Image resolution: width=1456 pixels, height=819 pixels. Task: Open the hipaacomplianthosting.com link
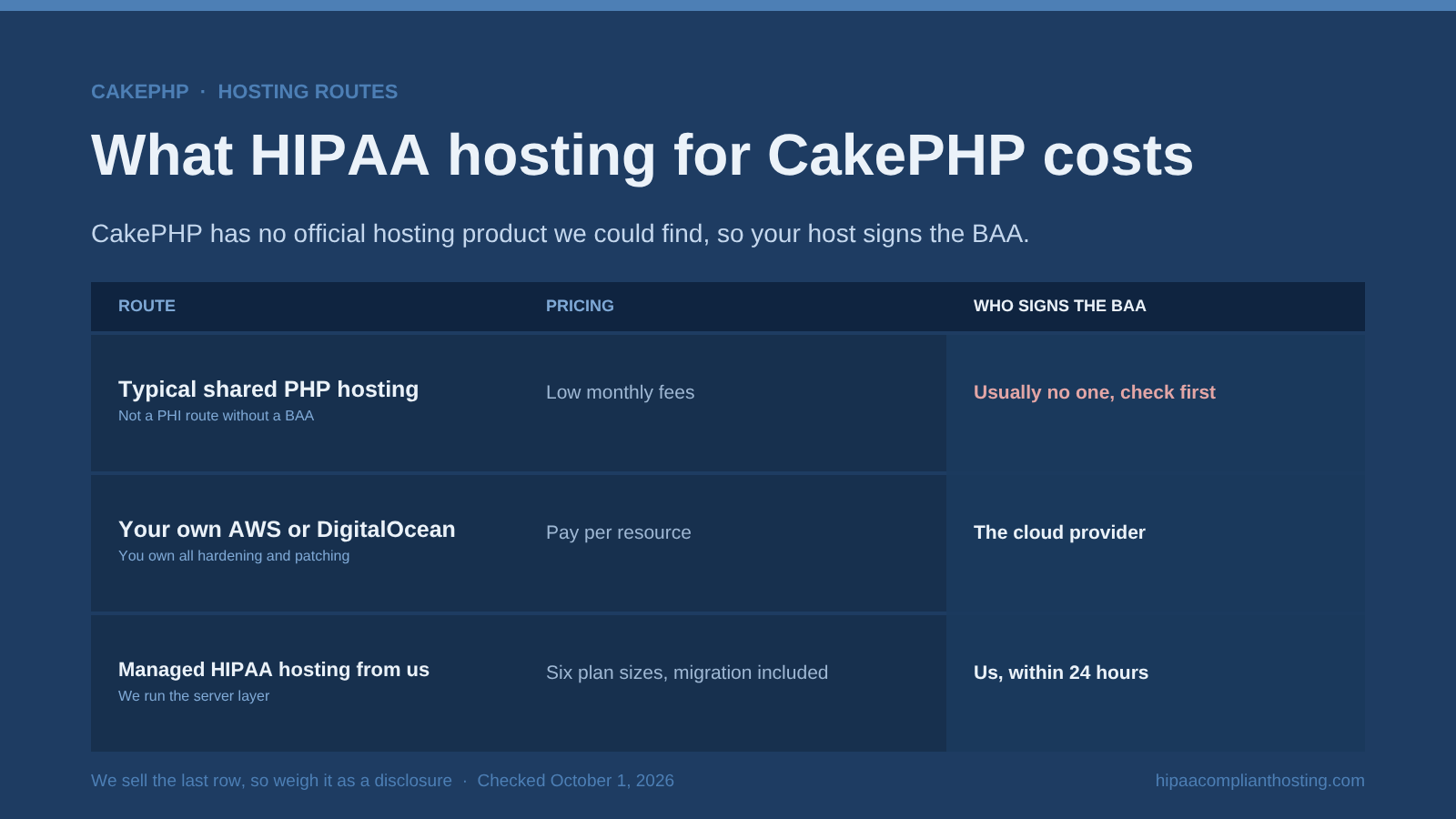[1260, 781]
